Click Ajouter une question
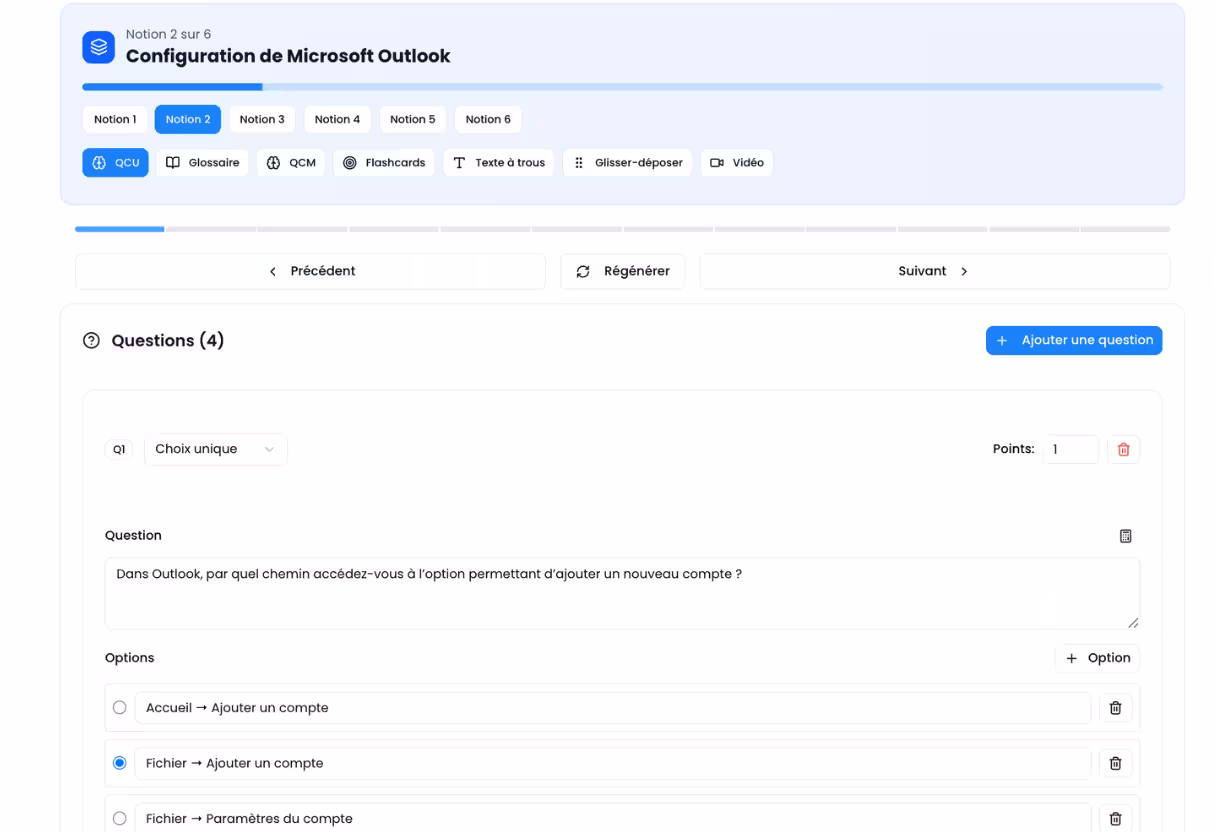 tap(1074, 341)
